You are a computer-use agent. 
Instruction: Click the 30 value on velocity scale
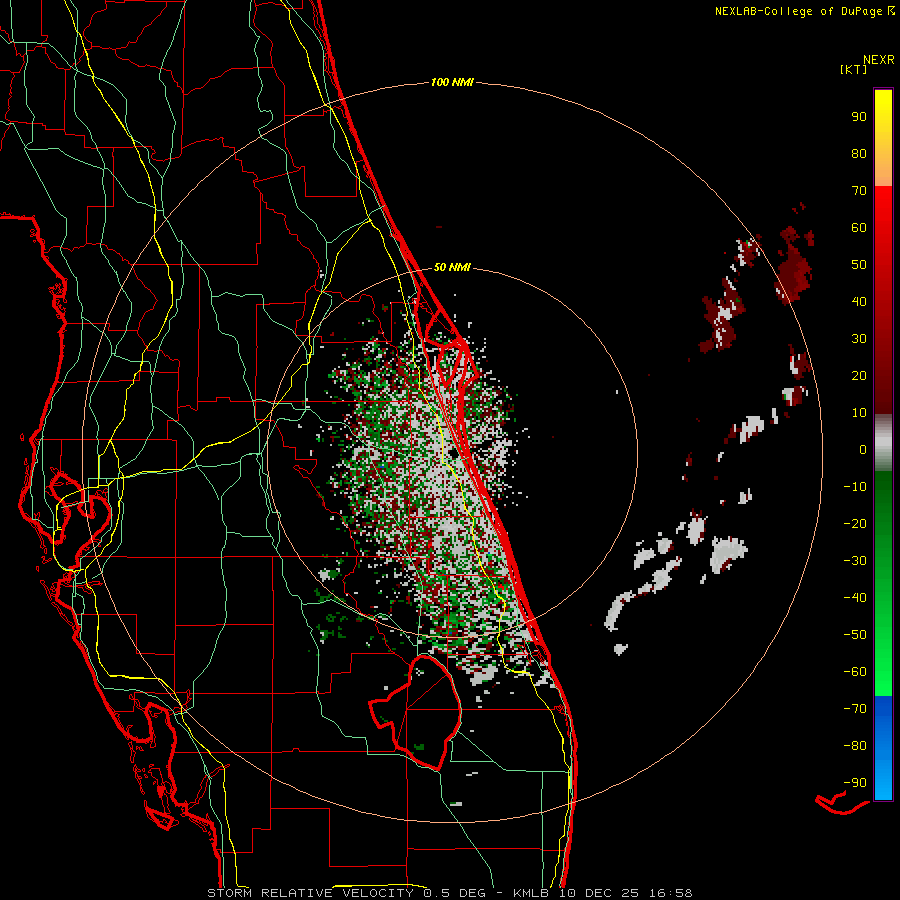[x=859, y=339]
